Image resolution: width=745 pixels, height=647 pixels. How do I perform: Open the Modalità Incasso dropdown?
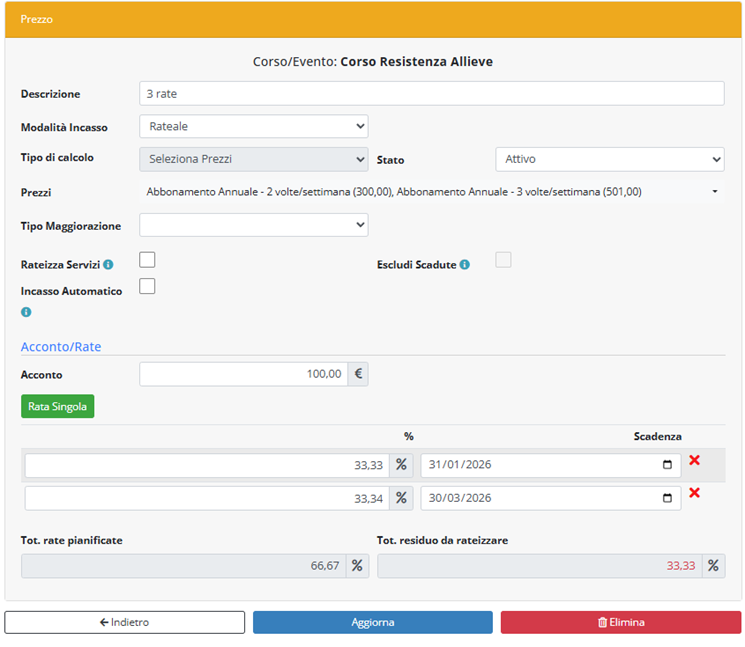coord(253,126)
